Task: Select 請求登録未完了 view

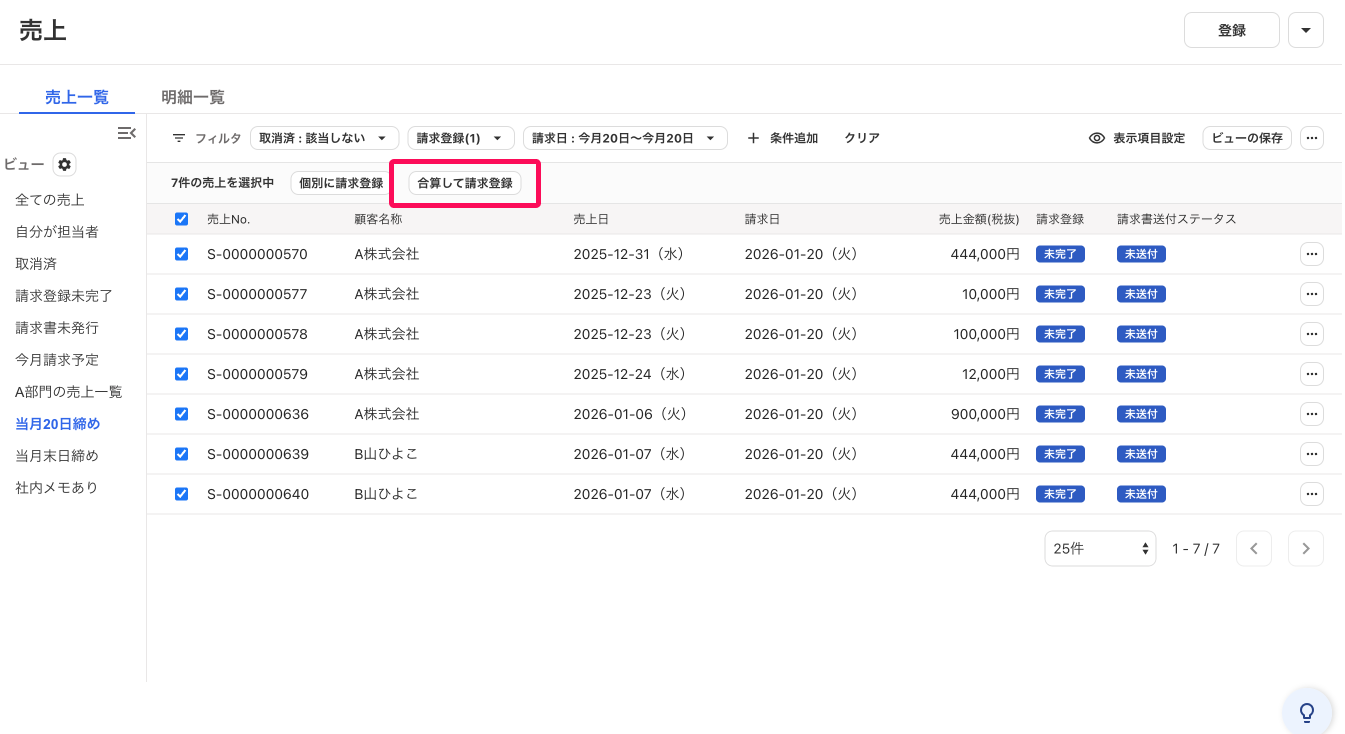Action: [64, 296]
